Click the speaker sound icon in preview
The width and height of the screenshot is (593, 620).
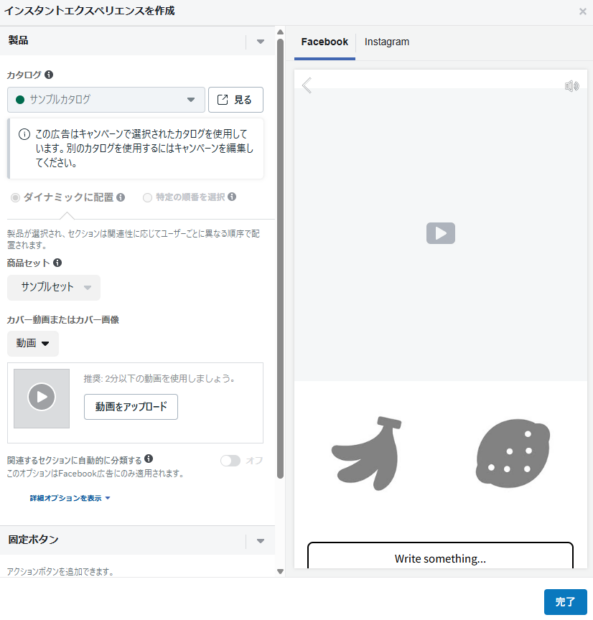[x=572, y=86]
